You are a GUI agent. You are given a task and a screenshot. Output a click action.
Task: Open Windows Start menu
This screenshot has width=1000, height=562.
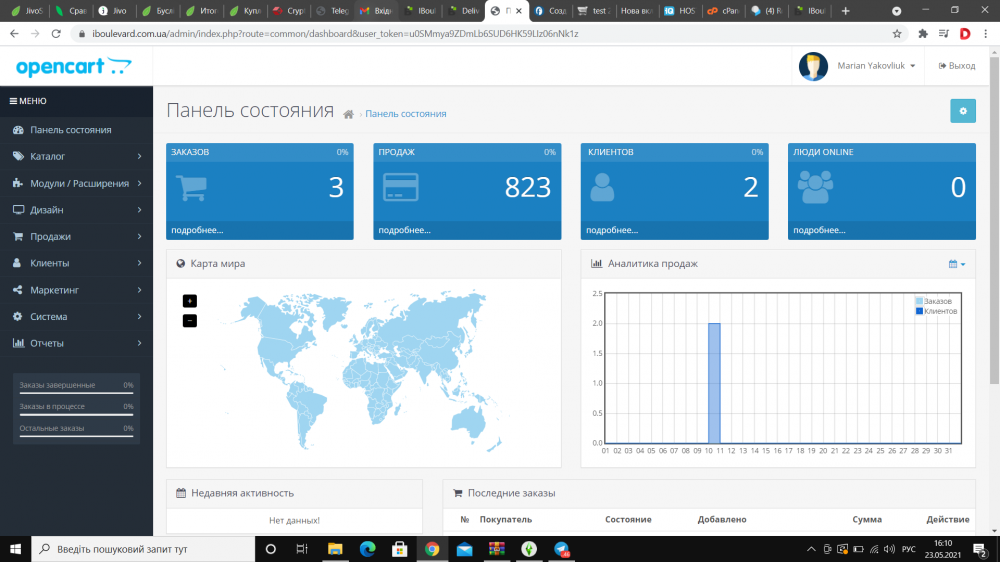click(15, 549)
